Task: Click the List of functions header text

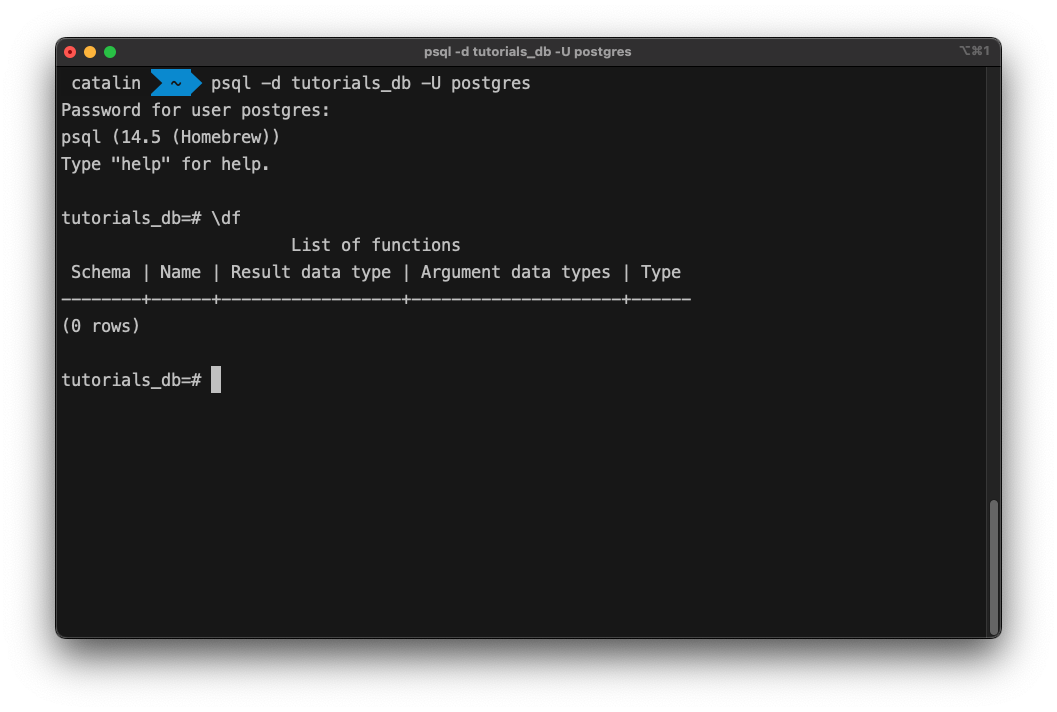Action: tap(375, 244)
